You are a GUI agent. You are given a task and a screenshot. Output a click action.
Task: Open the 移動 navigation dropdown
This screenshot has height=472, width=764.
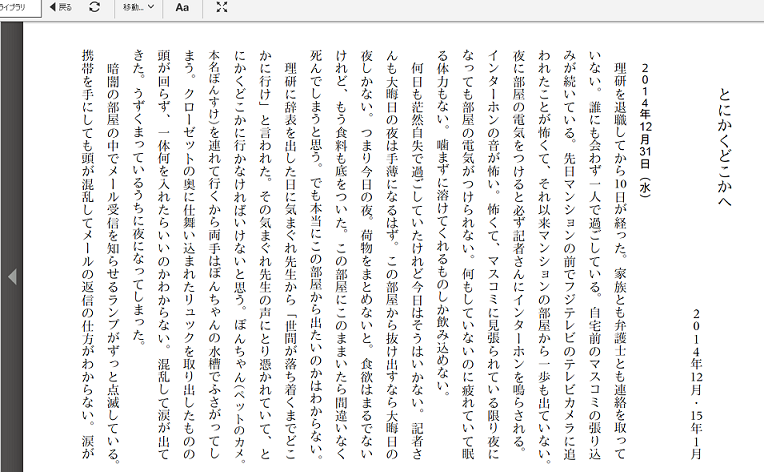[138, 7]
